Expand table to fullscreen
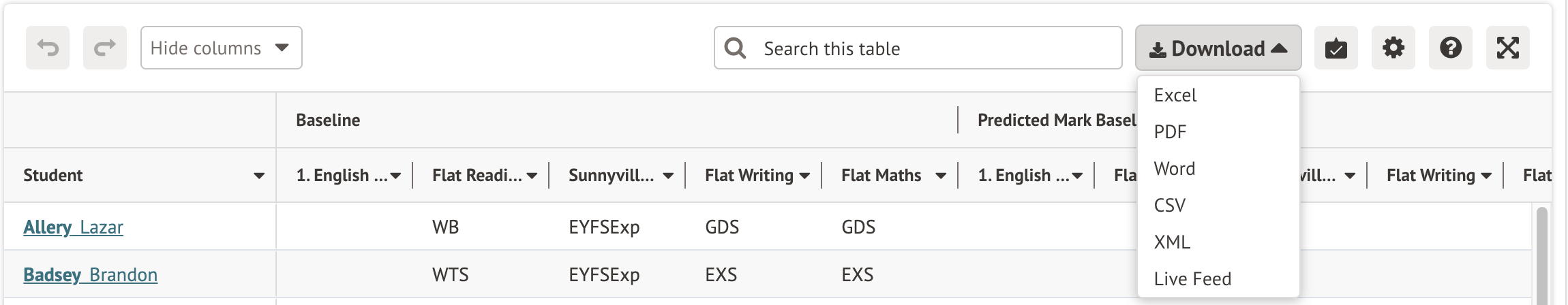Screen dimensions: 1568x305 click(x=1507, y=48)
